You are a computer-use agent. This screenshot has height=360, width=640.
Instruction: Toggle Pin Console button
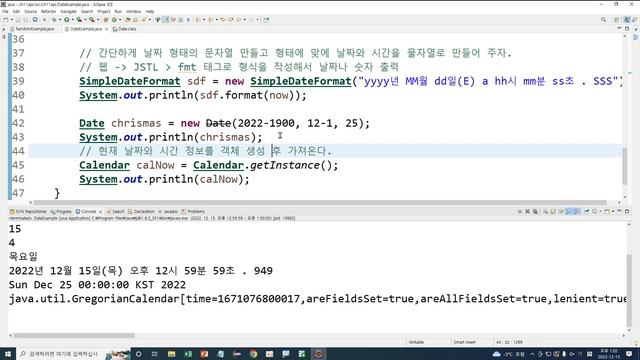[587, 211]
